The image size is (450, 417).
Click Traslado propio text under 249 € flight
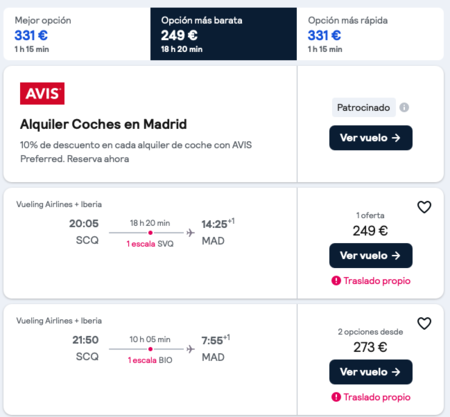[x=377, y=281]
